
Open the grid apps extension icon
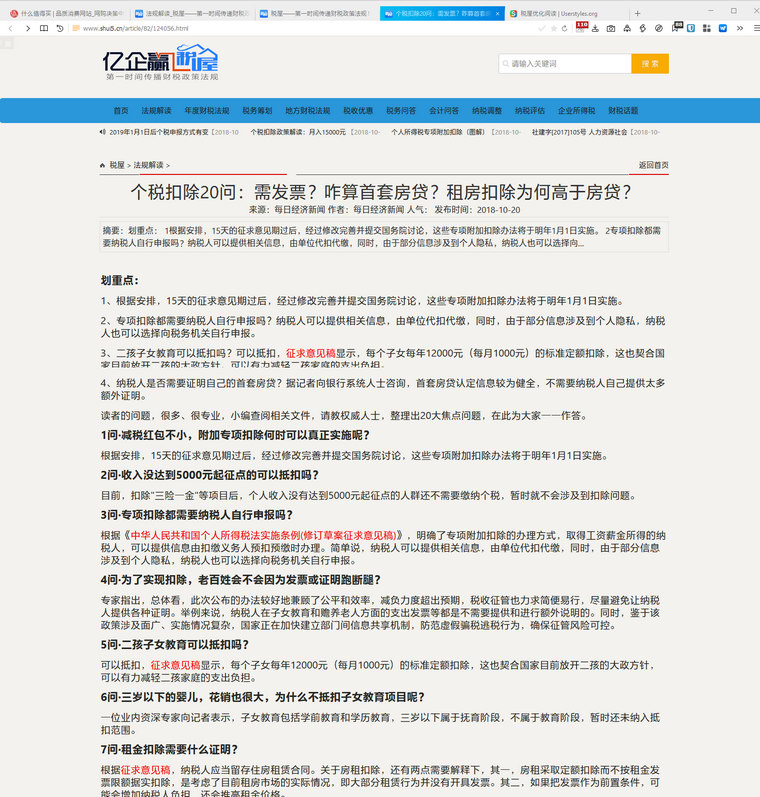[707, 28]
